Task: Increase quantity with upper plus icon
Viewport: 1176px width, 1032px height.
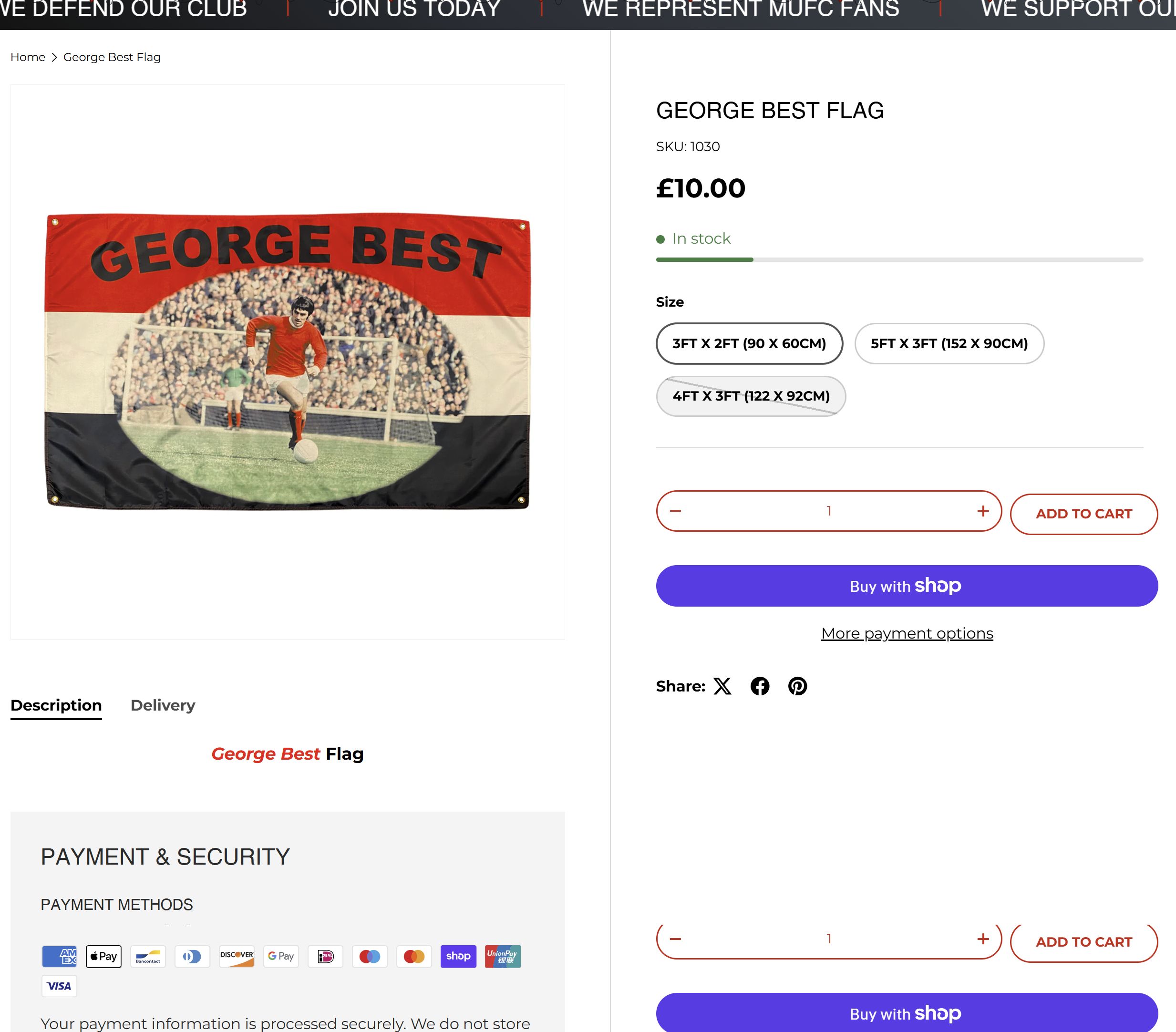Action: click(x=983, y=511)
